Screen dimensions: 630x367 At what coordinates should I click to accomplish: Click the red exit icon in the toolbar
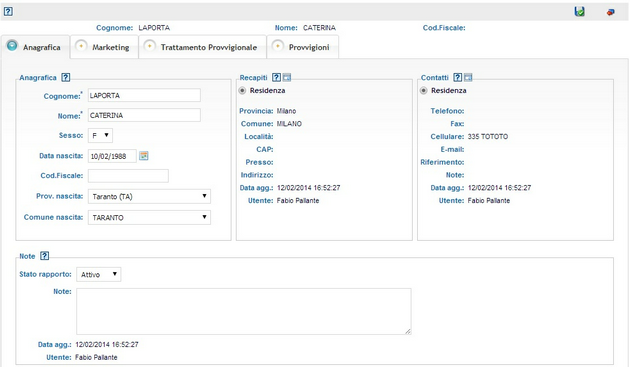[610, 12]
